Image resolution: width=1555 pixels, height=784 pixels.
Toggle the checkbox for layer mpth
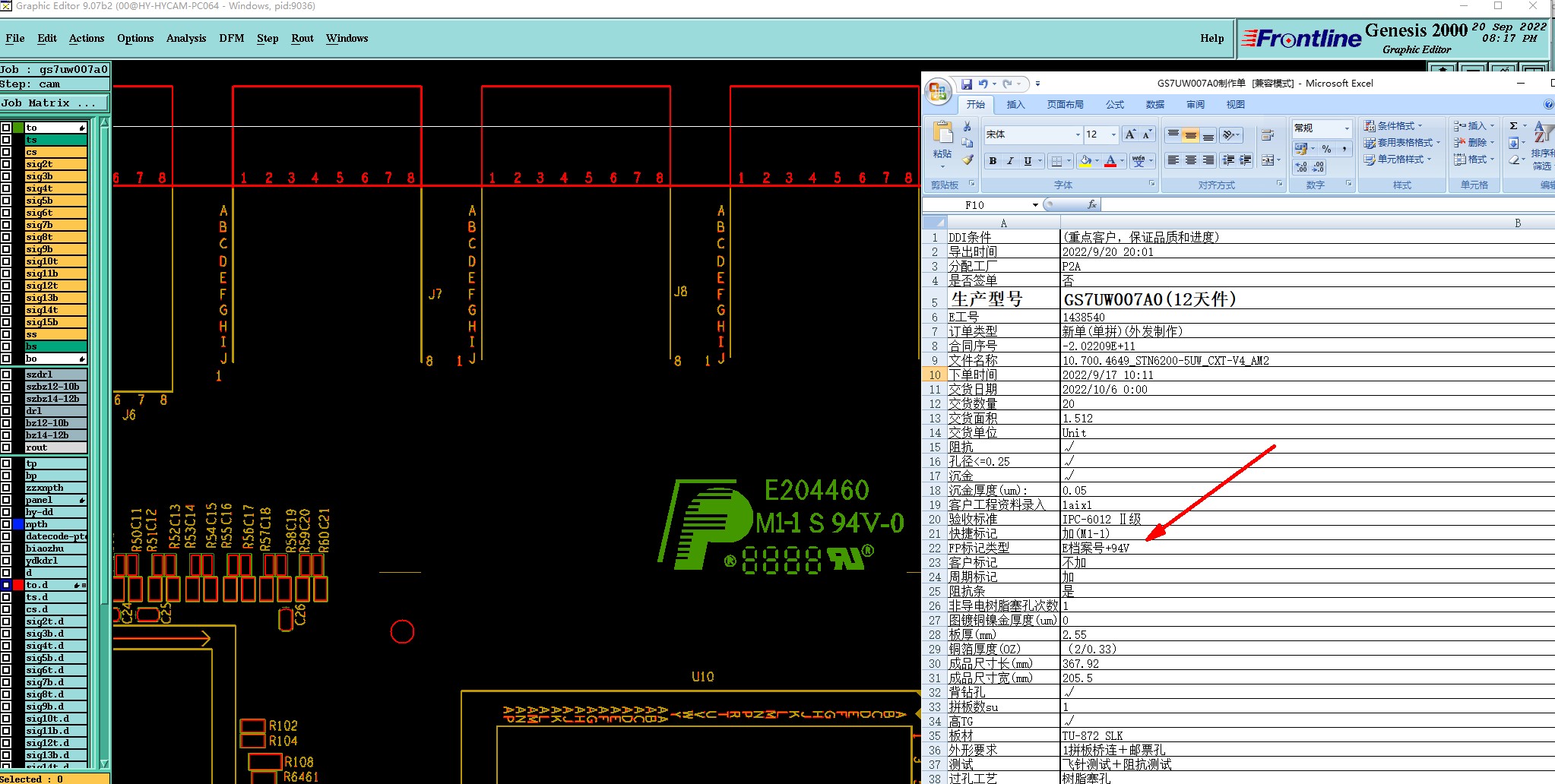[6, 524]
